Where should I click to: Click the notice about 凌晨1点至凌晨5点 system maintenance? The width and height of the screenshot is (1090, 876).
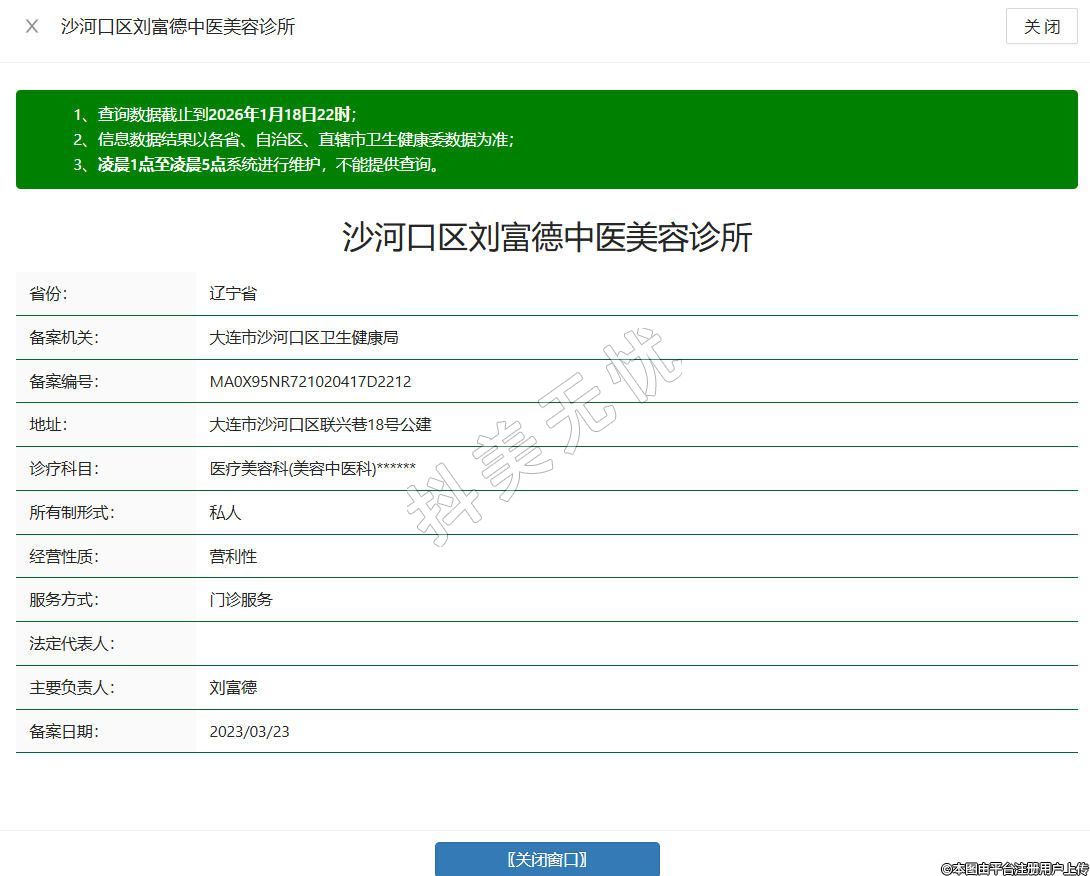[255, 165]
